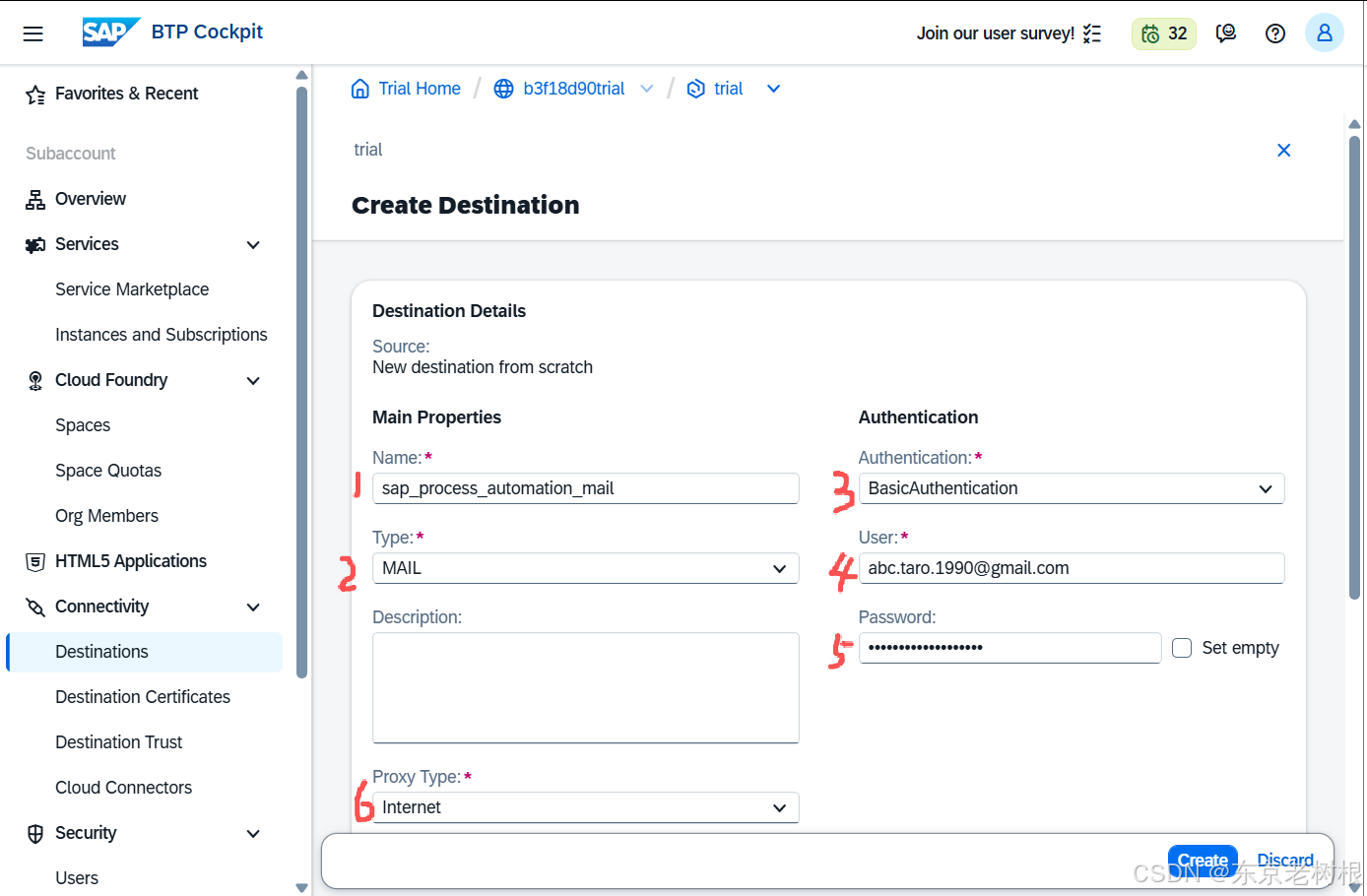Click the sidebar scrollbar down arrow

pos(301,887)
